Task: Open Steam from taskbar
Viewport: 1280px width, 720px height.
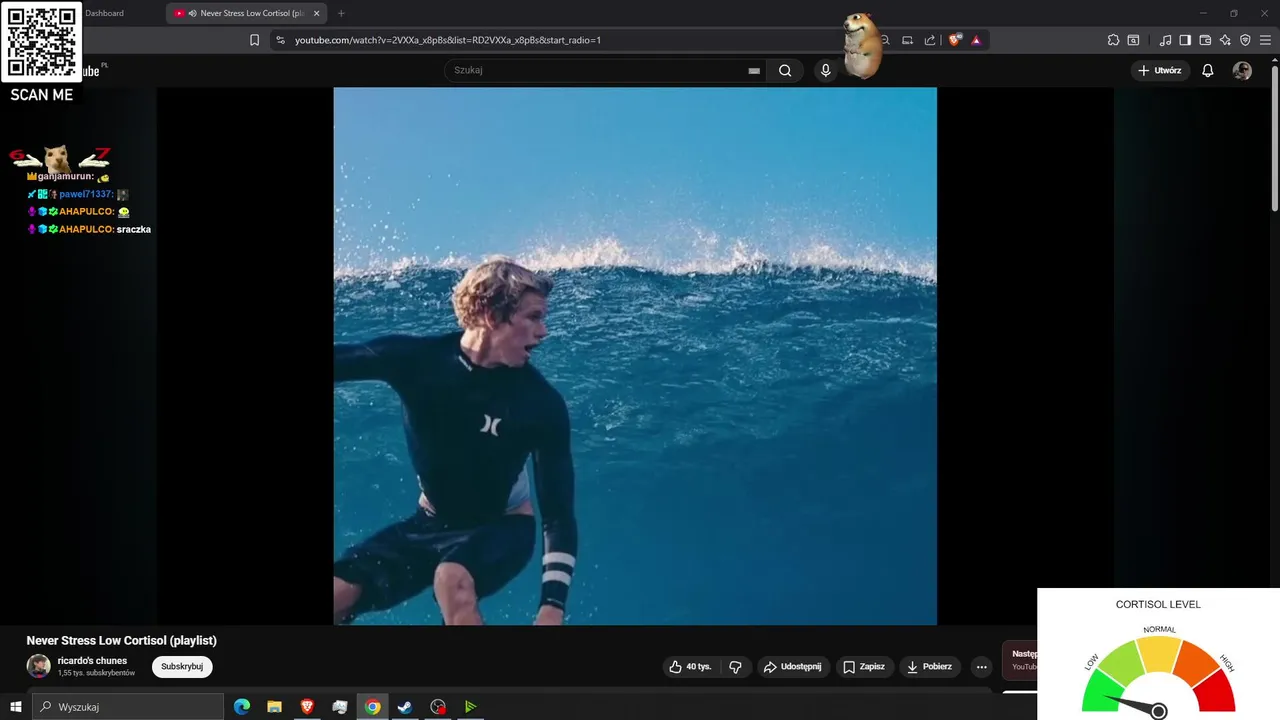Action: [405, 707]
